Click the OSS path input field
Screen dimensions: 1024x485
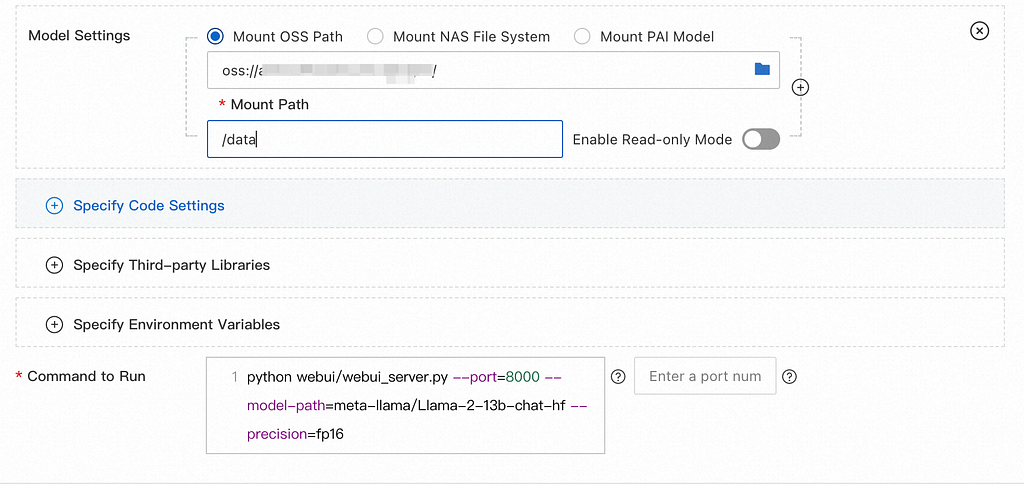(x=493, y=70)
